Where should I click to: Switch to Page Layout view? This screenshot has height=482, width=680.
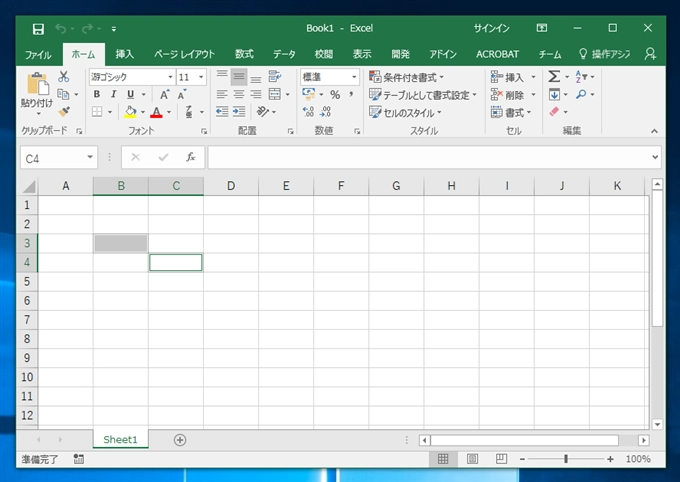[x=472, y=459]
